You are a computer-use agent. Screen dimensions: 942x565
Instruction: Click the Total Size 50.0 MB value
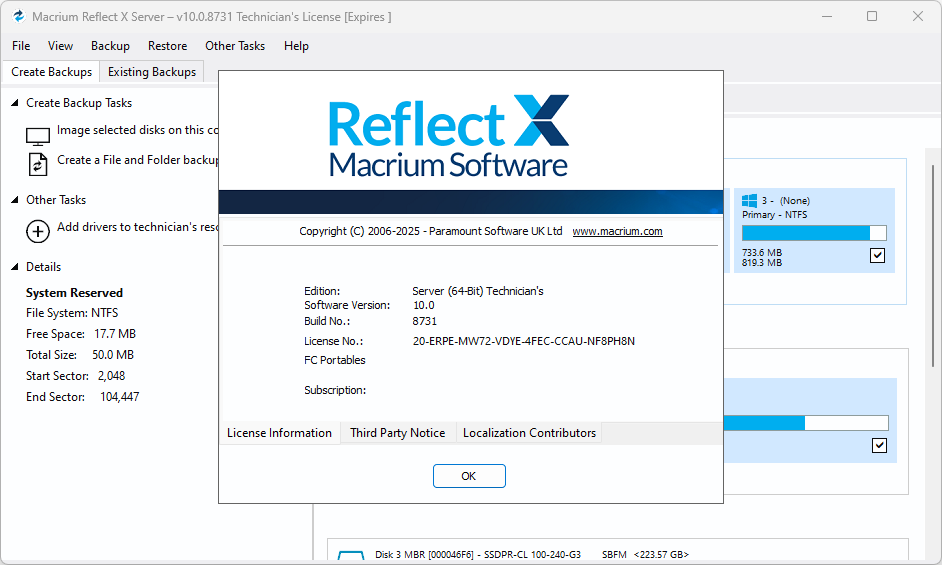pyautogui.click(x=113, y=355)
